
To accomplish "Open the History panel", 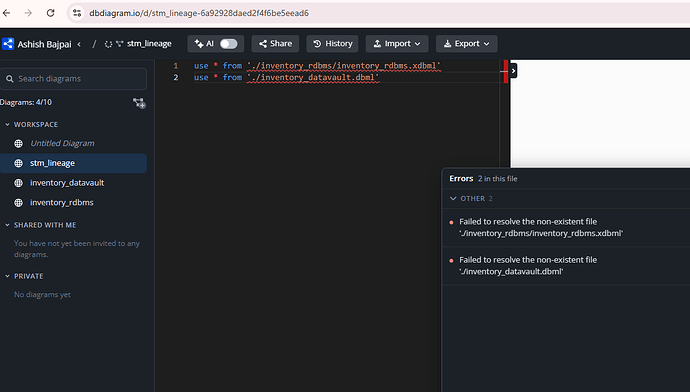I will click(x=333, y=44).
